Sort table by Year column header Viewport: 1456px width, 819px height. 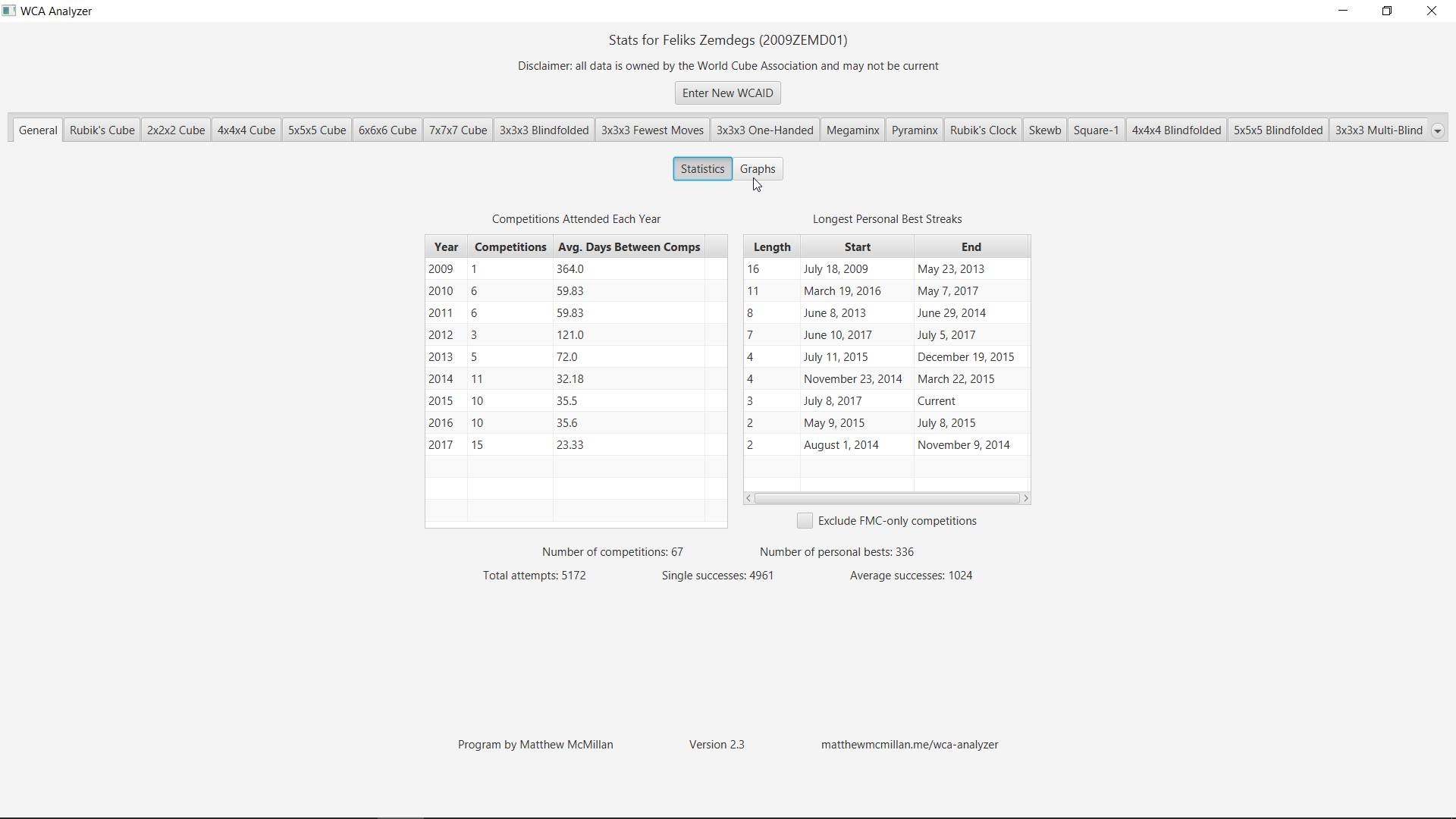click(447, 247)
